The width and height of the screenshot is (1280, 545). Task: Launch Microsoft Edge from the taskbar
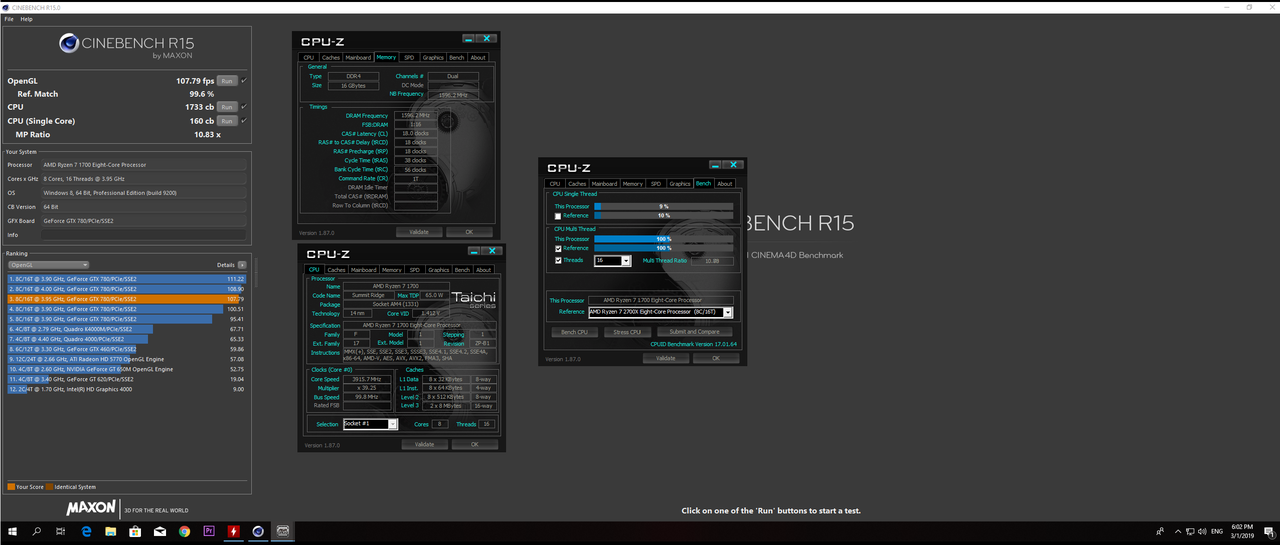pos(85,531)
